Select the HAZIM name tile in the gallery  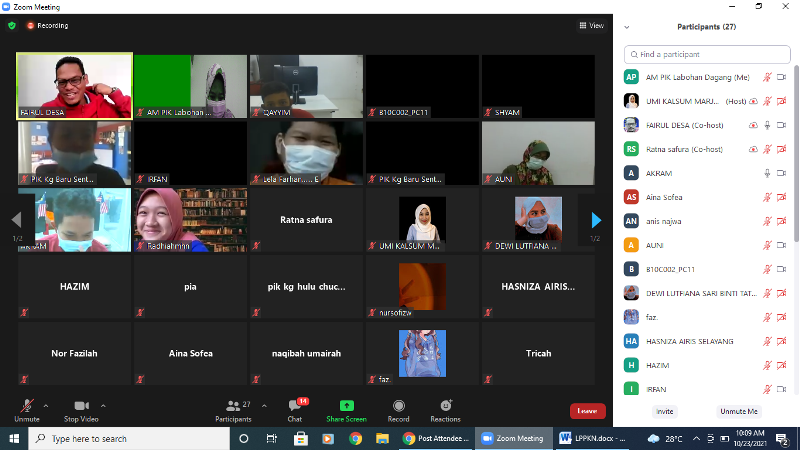pos(74,287)
